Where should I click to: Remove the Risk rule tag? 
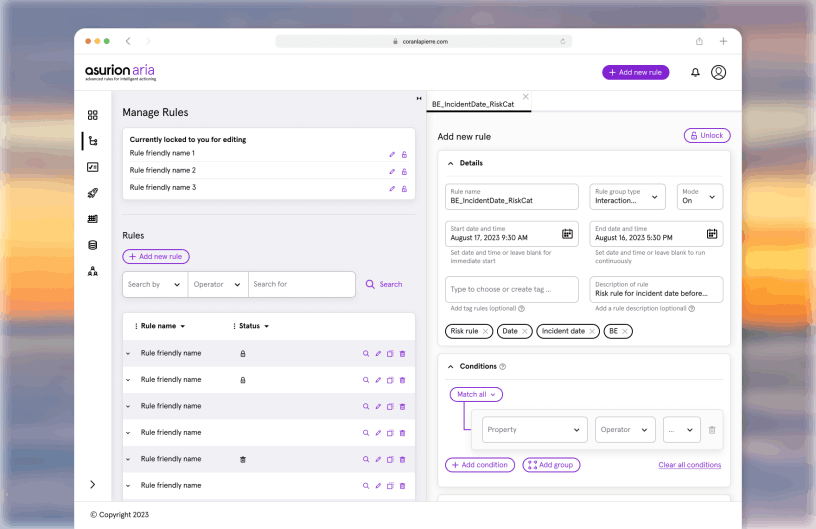point(486,331)
